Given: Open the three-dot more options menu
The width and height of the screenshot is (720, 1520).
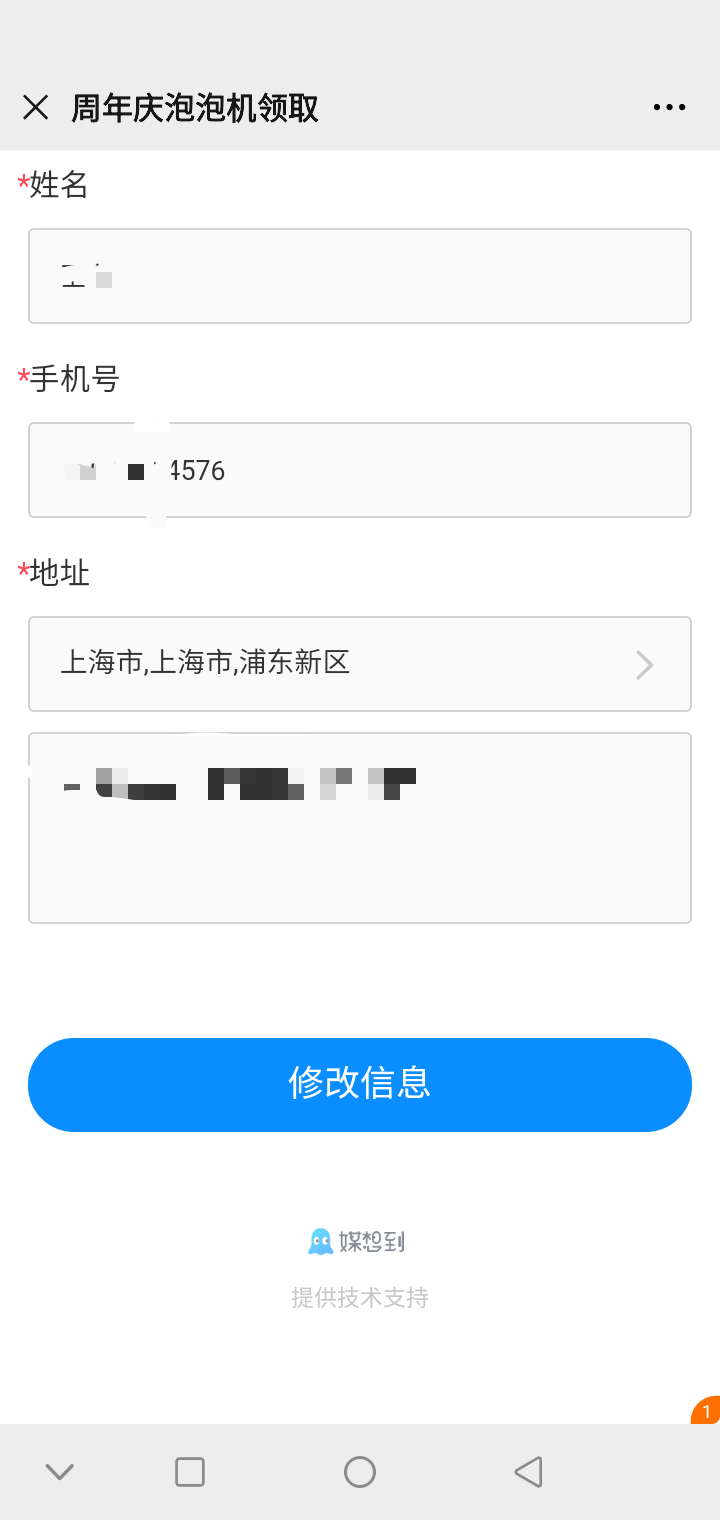Looking at the screenshot, I should point(669,108).
